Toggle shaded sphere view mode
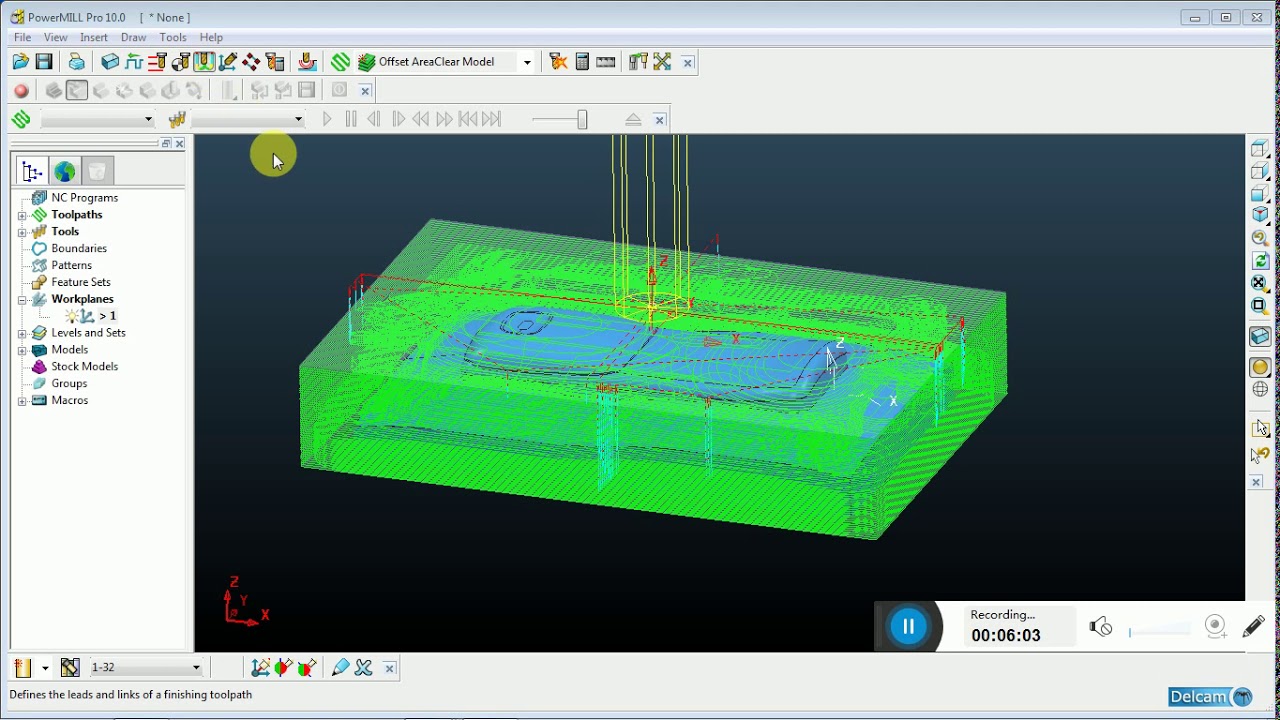This screenshot has width=1280, height=720. coord(1260,367)
